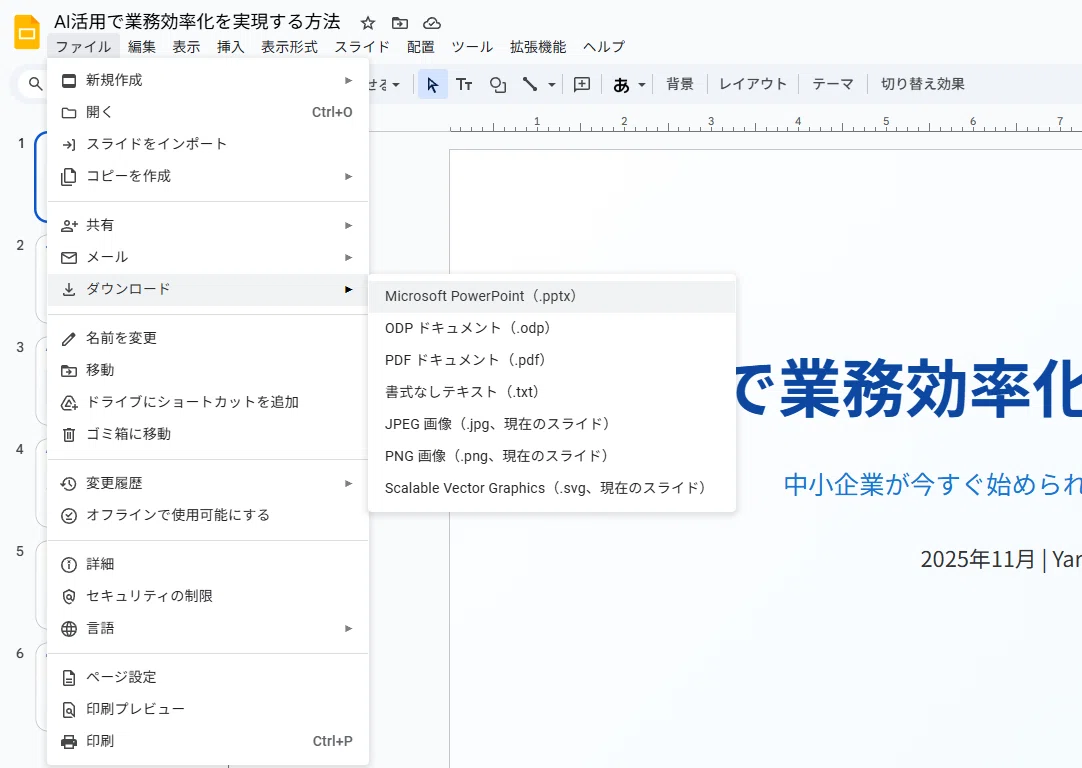This screenshot has width=1082, height=768.
Task: Choose オフラインで使用可能にする
Action: pyautogui.click(x=208, y=515)
